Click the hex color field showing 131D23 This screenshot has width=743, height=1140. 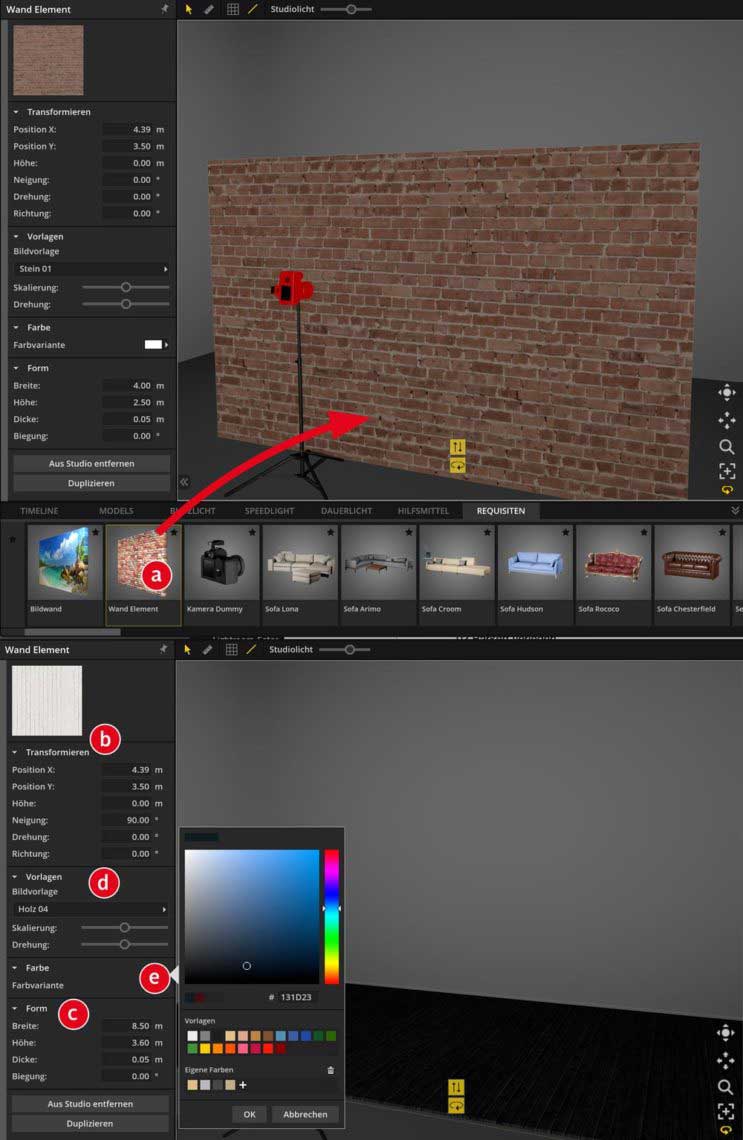point(296,997)
